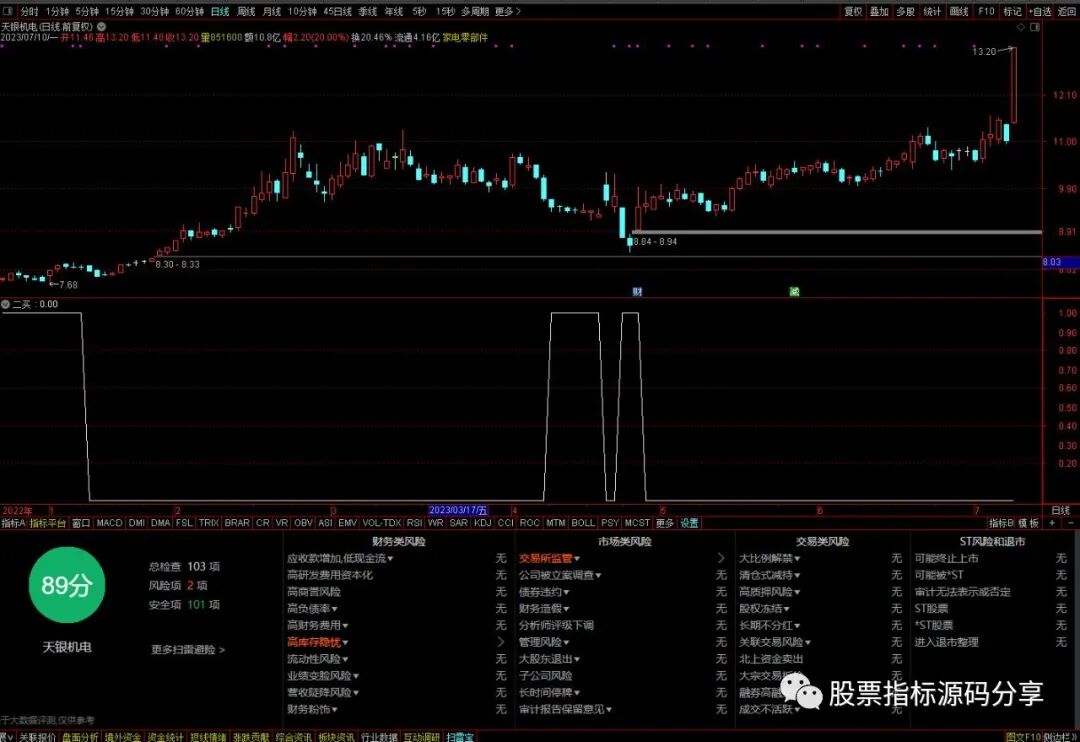This screenshot has height=742, width=1080.
Task: Open the 统计 statistics tool
Action: pyautogui.click(x=932, y=11)
